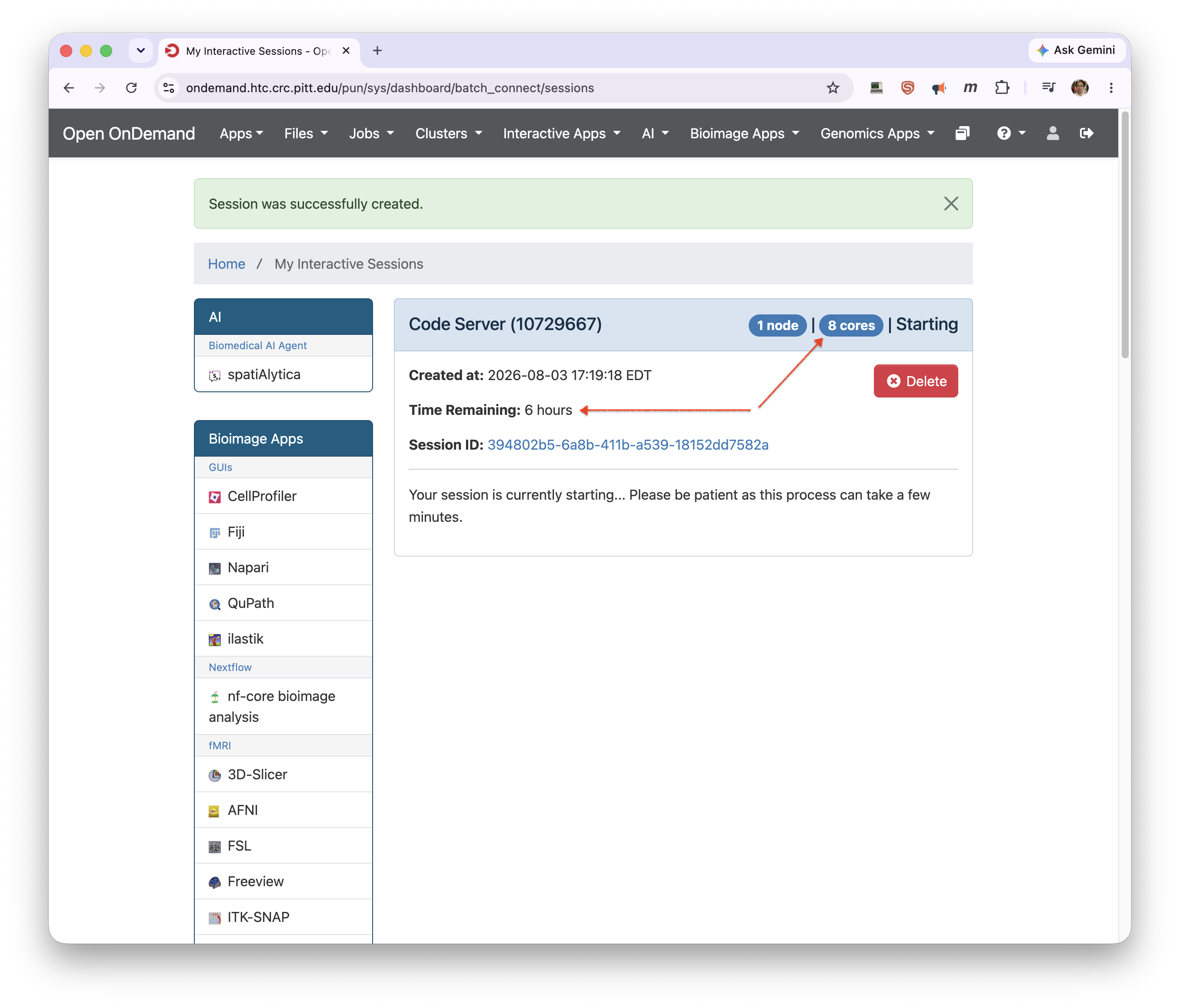Launch QuPath from the sidebar
Viewport: 1180px width, 1008px height.
(x=283, y=603)
